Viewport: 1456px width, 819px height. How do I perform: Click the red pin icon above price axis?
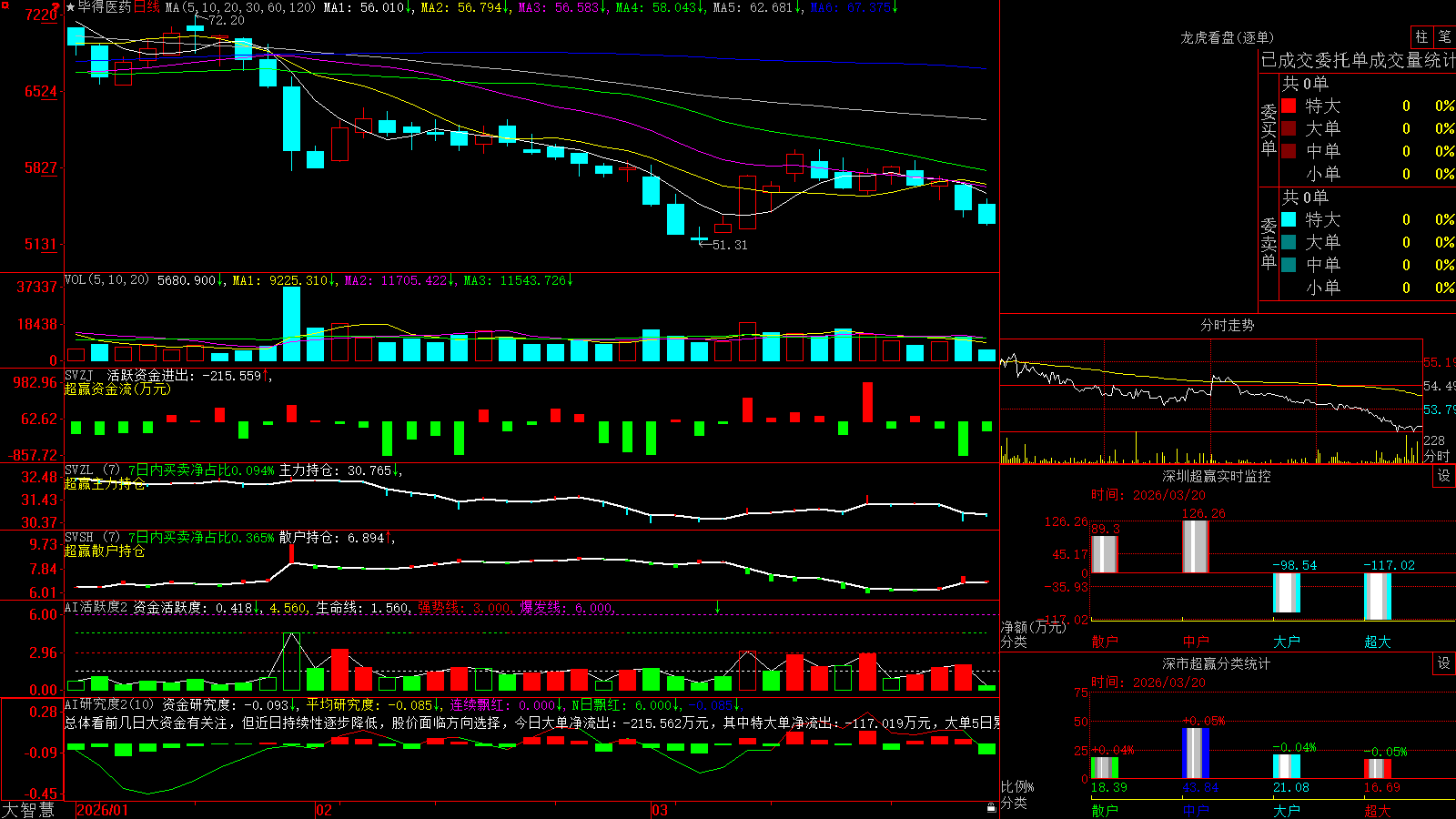coord(56,6)
